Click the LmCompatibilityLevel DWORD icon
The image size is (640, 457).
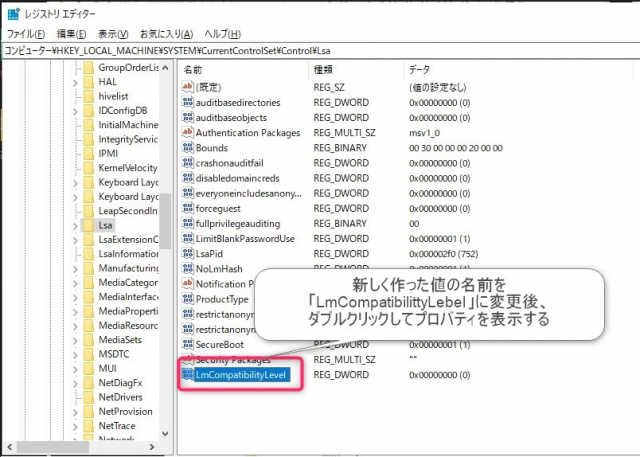(187, 375)
